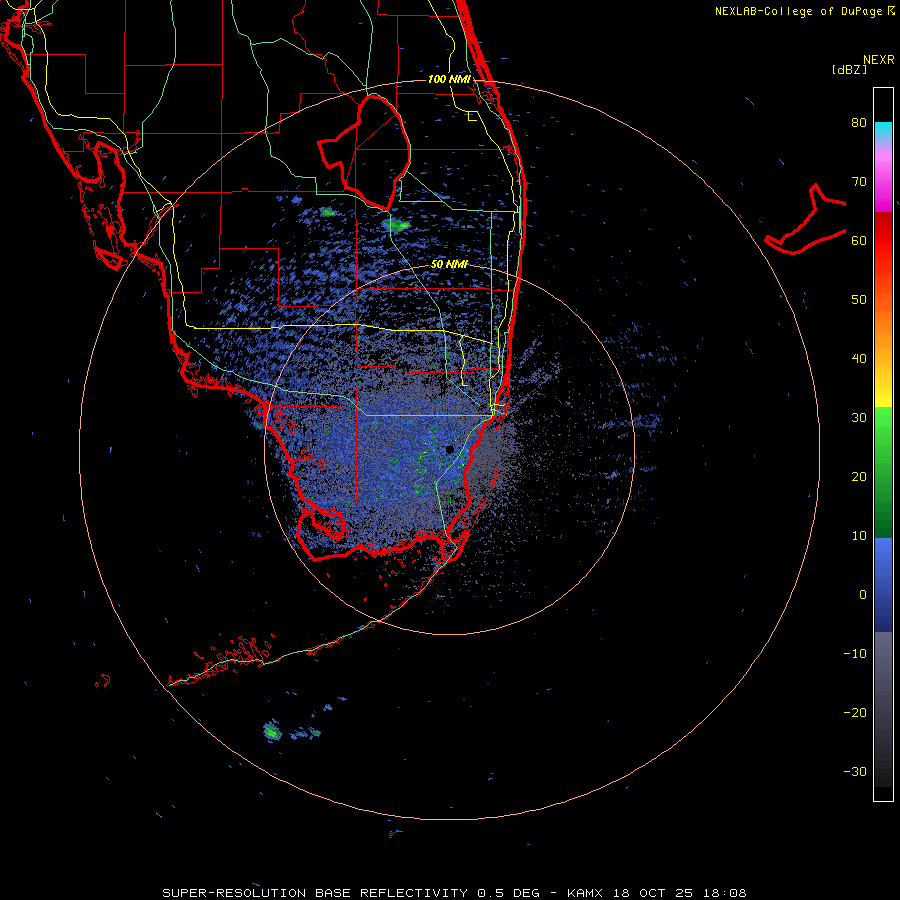Select the 40 dBZ scale label

(859, 358)
